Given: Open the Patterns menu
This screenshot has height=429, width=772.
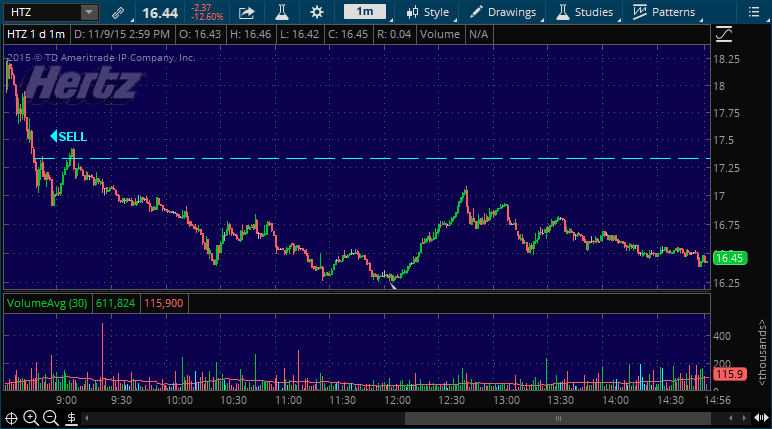Looking at the screenshot, I should pyautogui.click(x=664, y=12).
